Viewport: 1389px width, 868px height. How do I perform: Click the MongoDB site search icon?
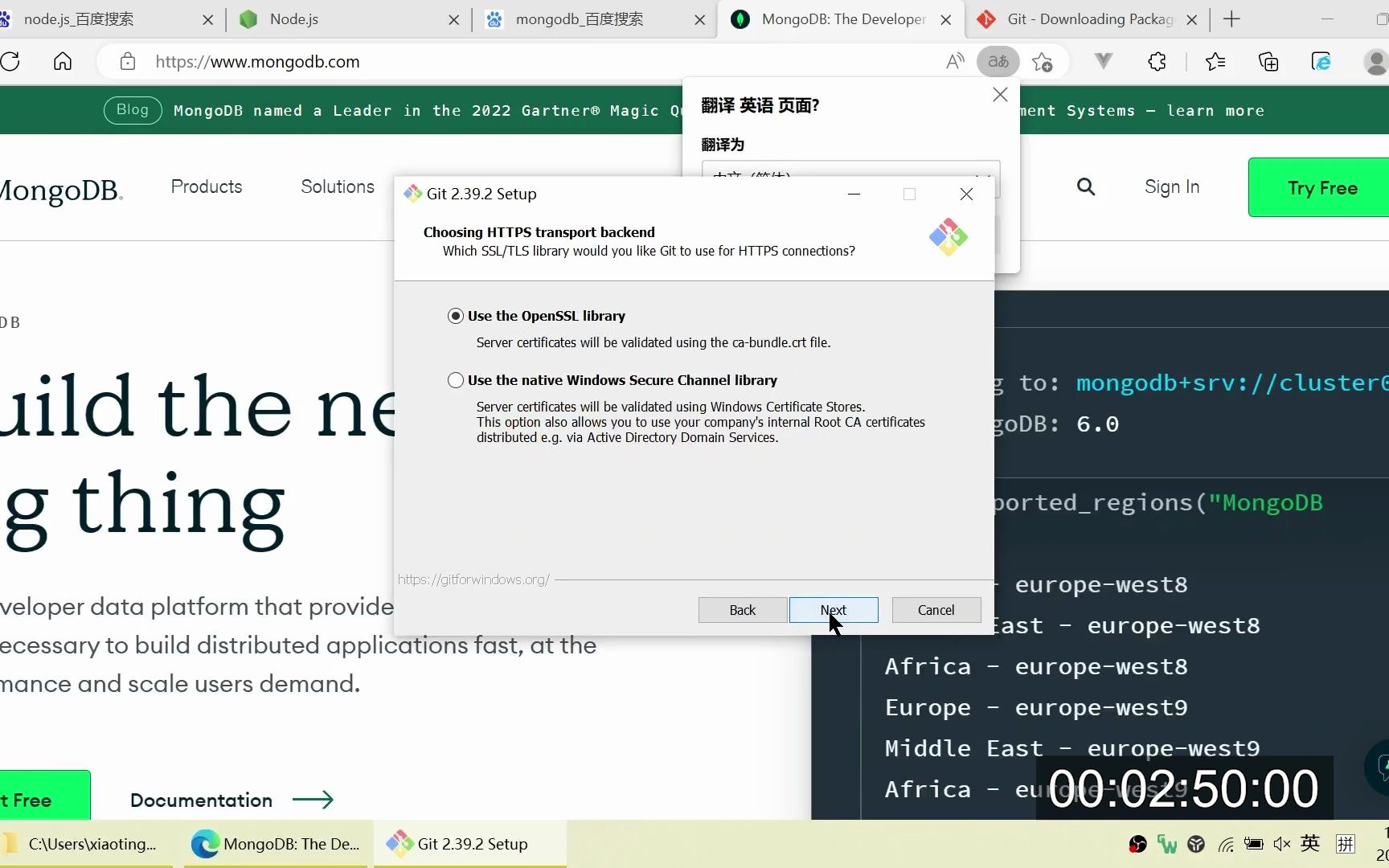[x=1086, y=187]
